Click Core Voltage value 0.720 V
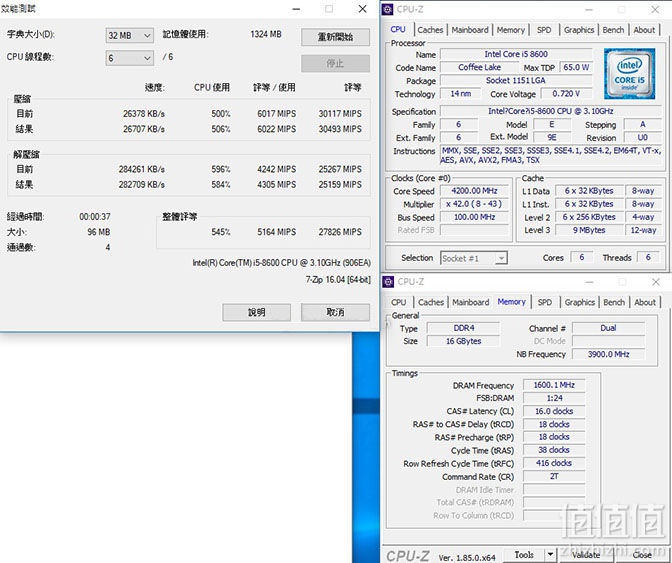The height and width of the screenshot is (563, 672). coord(566,93)
